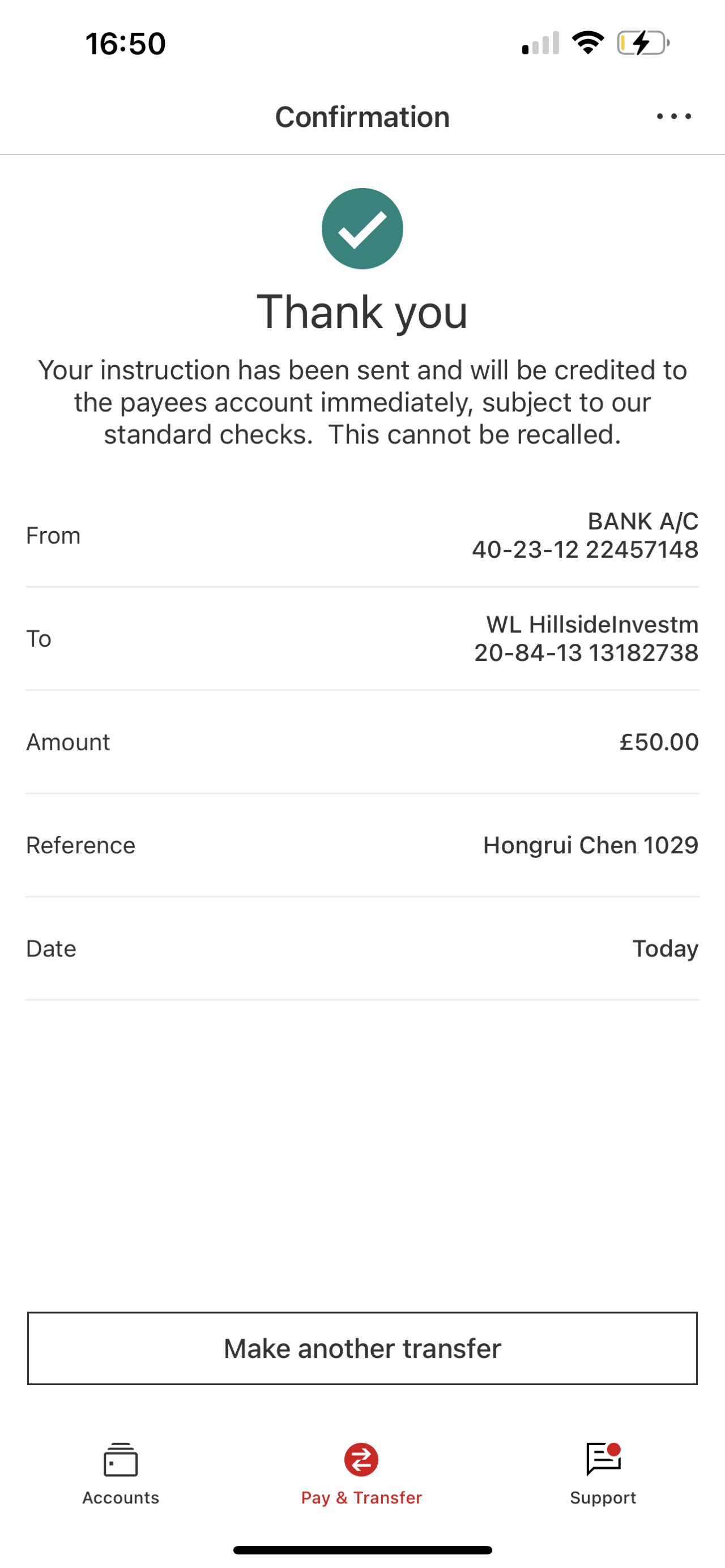Image resolution: width=725 pixels, height=1568 pixels.
Task: Tap the home indicator bar
Action: click(x=362, y=1550)
